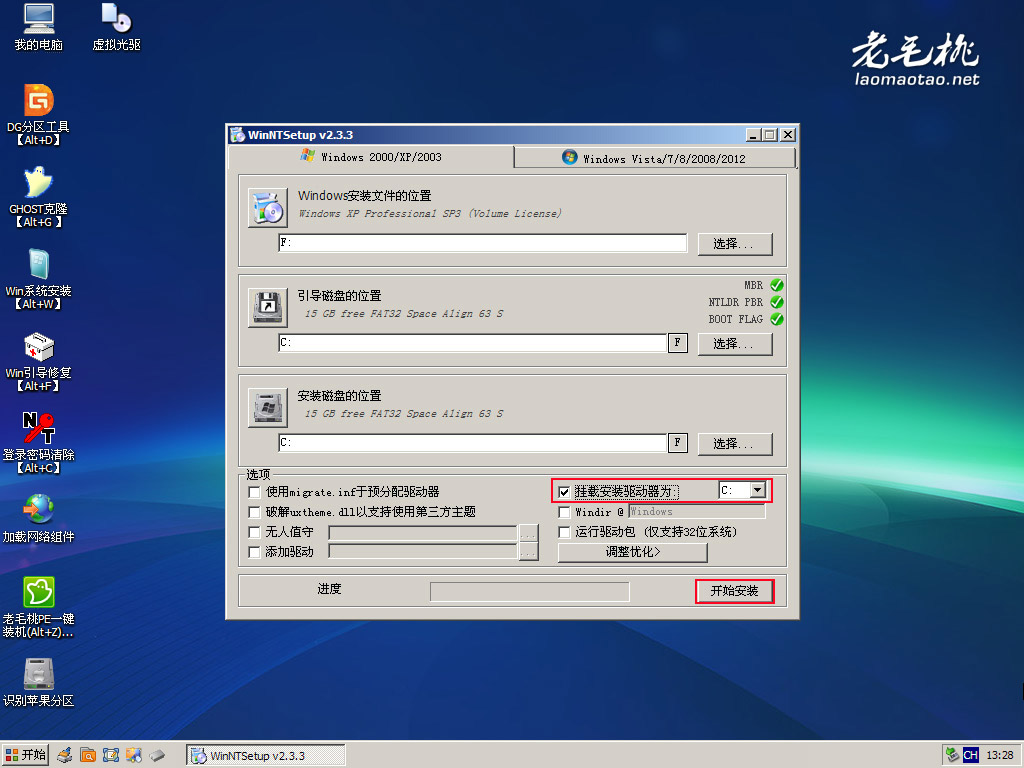This screenshot has height=768, width=1024.
Task: Click Windir folder name field
Action: click(x=697, y=511)
